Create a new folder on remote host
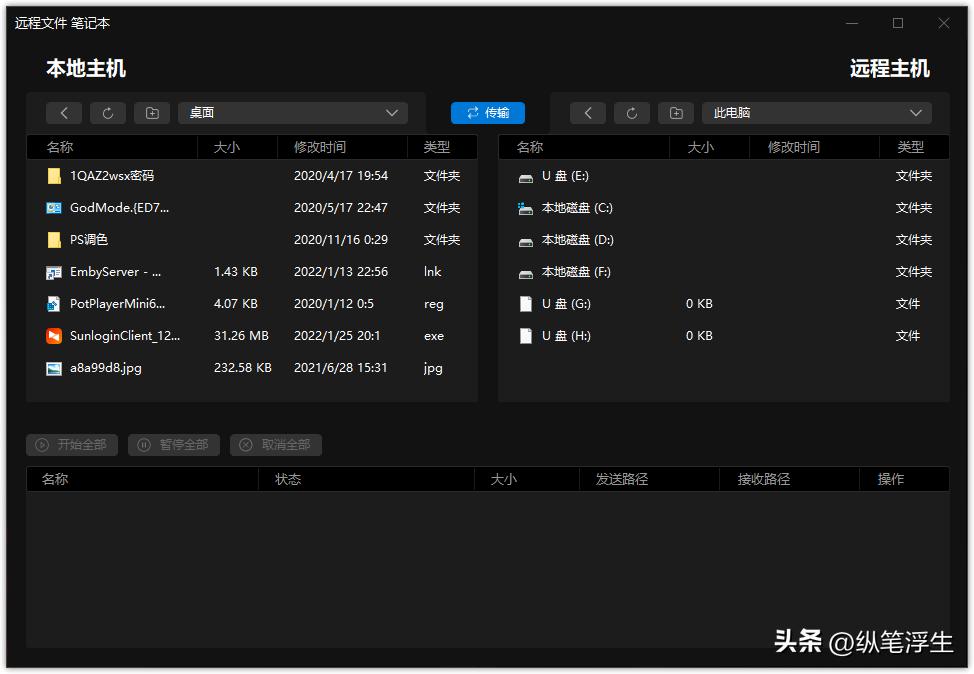The height and width of the screenshot is (674, 974). [675, 113]
